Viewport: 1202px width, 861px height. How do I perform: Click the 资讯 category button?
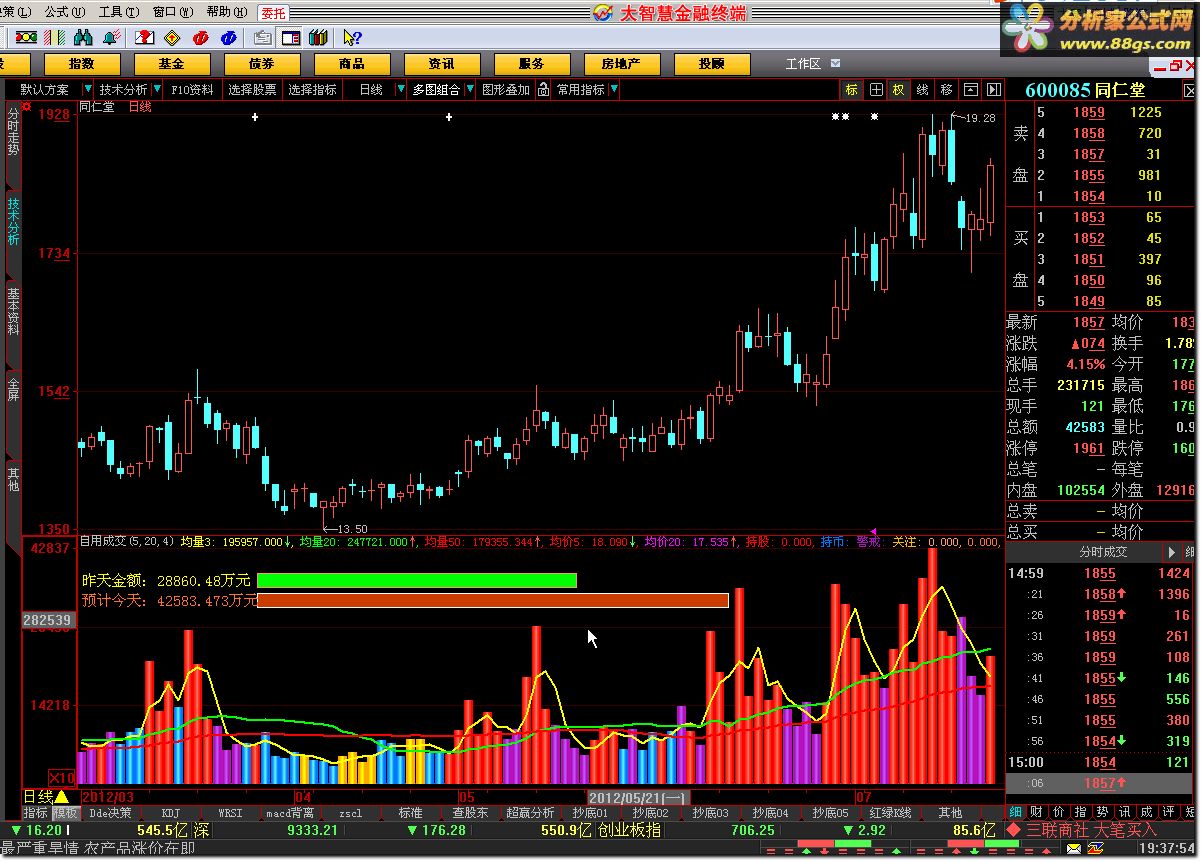click(442, 64)
